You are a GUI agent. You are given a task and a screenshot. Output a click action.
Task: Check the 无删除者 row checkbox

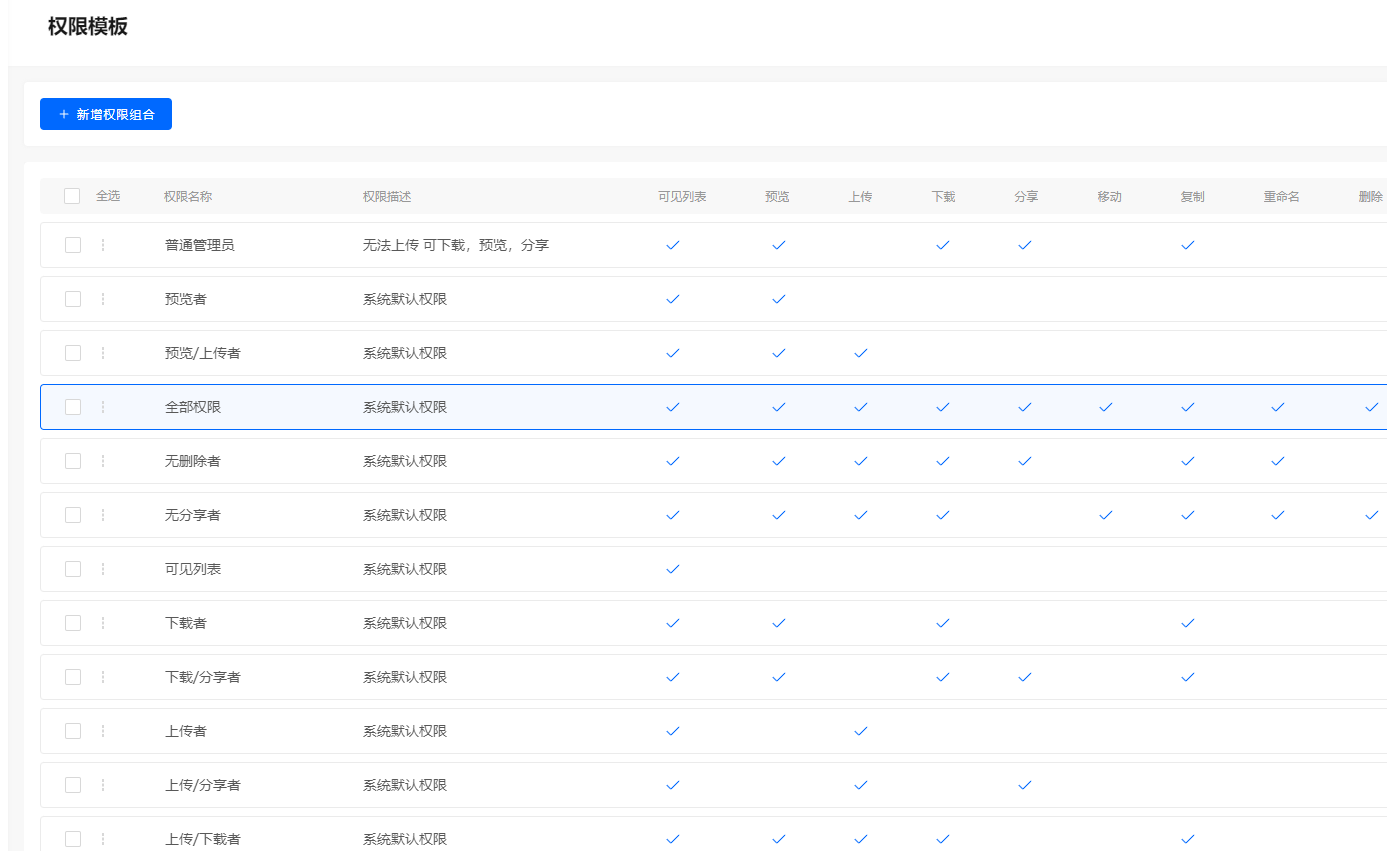click(73, 461)
